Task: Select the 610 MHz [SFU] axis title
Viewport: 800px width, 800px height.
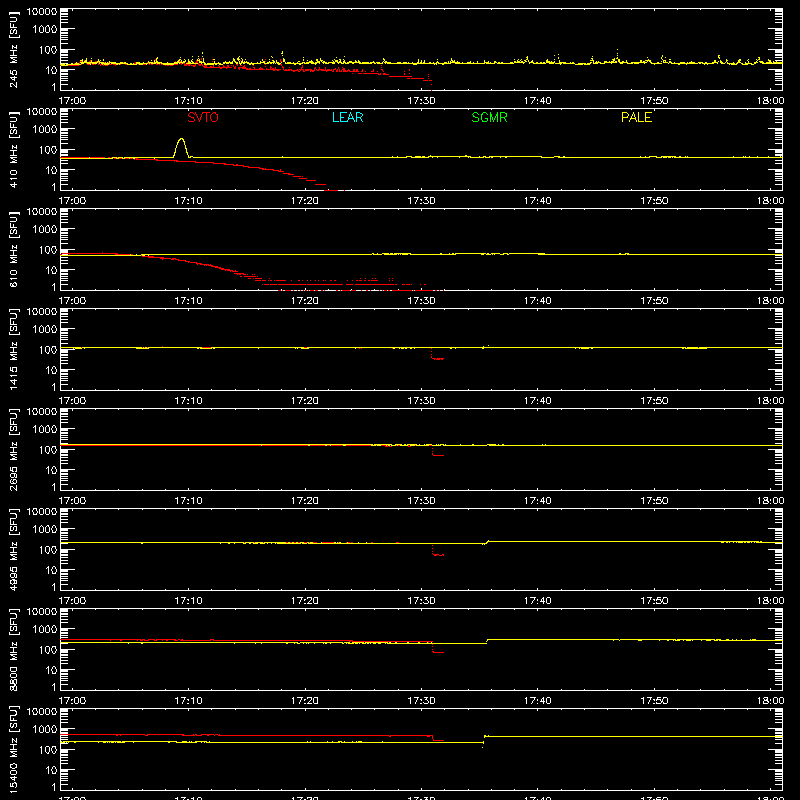Action: click(13, 249)
